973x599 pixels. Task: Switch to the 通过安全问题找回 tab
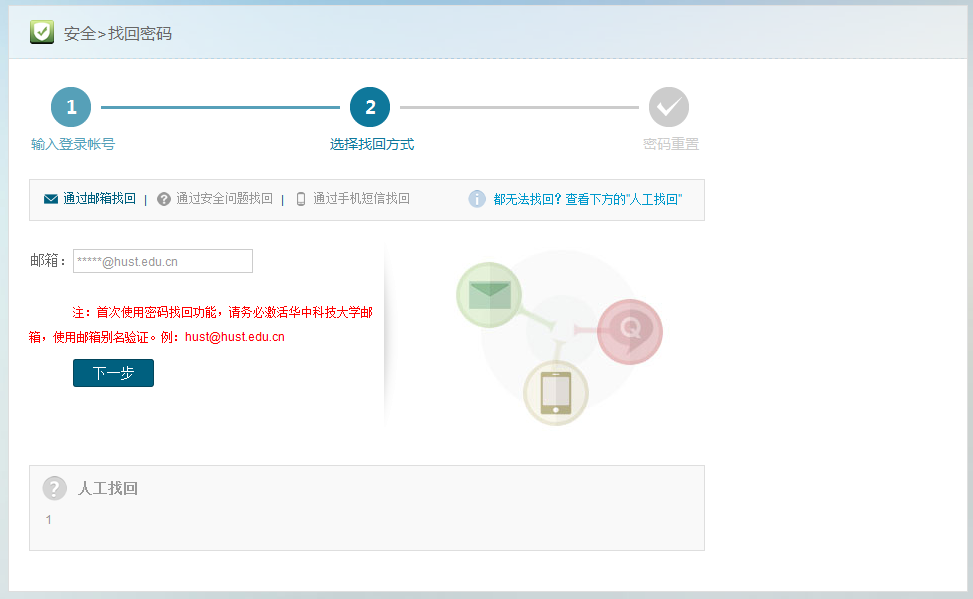click(x=224, y=199)
